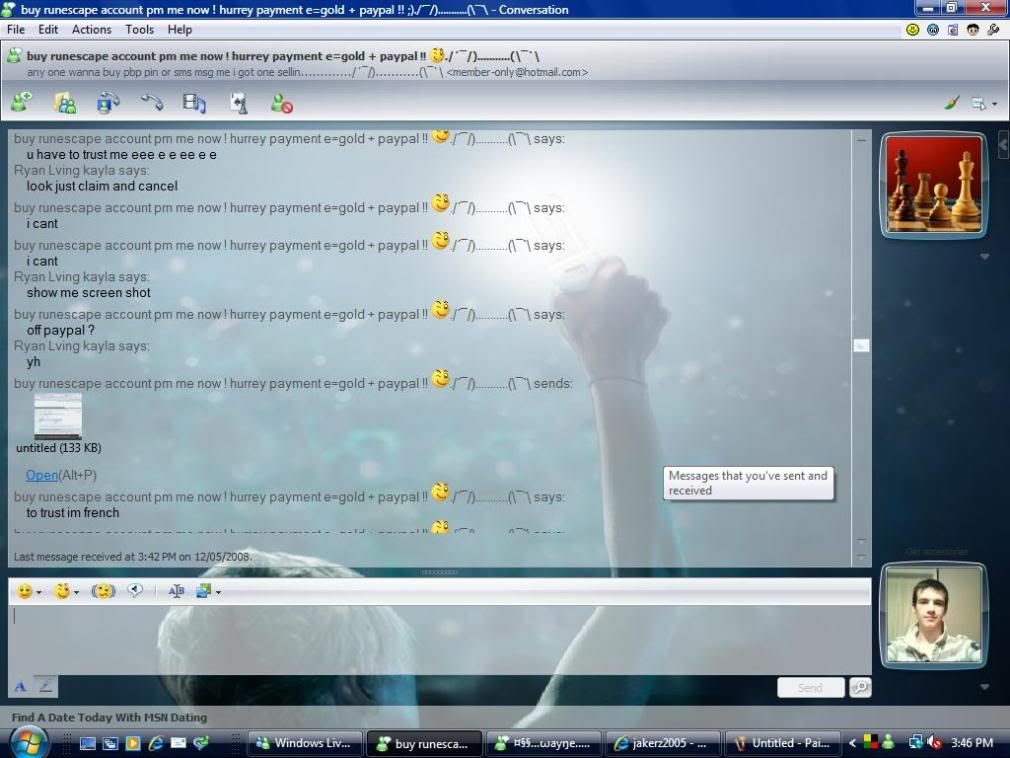Switch to handwriting mode with pen icon
The width and height of the screenshot is (1010, 758).
click(x=45, y=687)
